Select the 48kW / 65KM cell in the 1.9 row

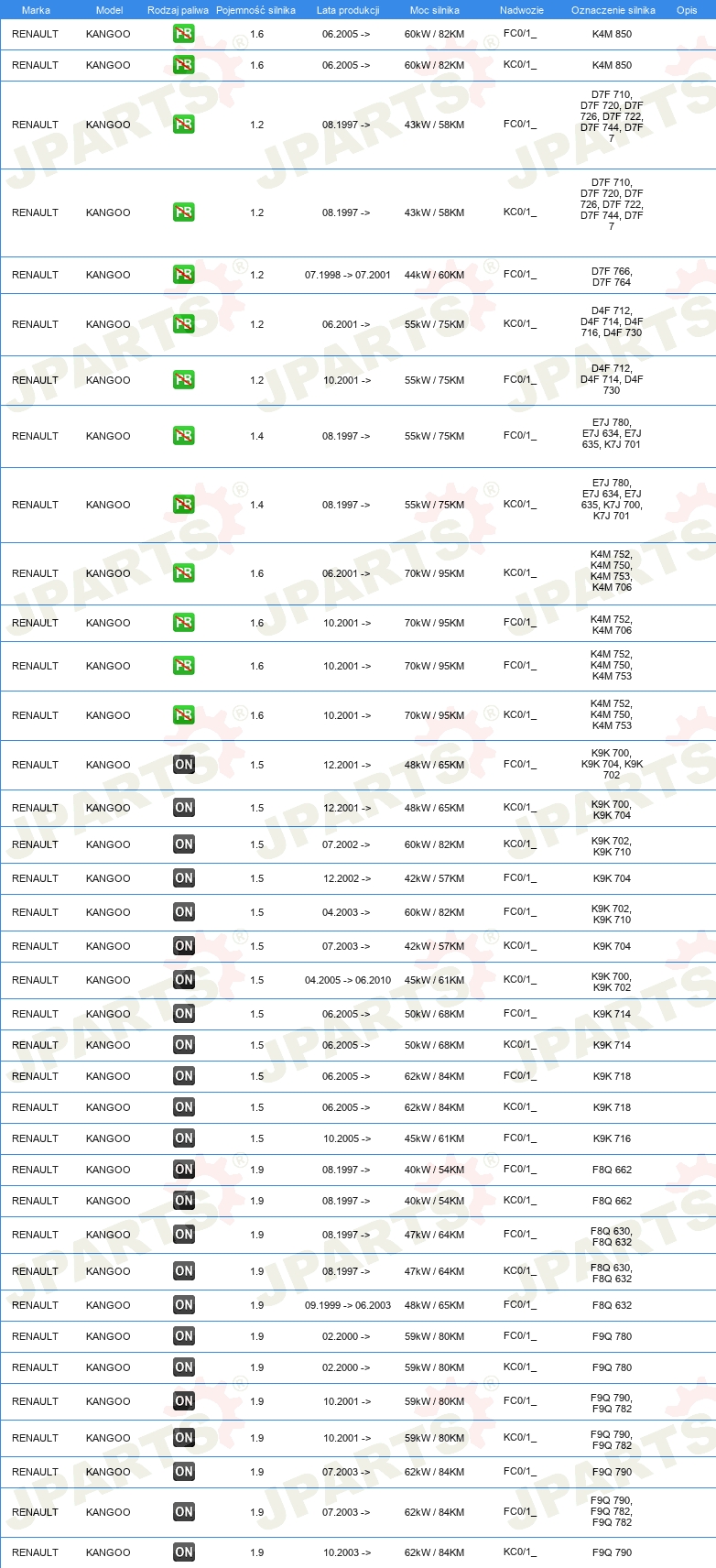[x=435, y=1305]
